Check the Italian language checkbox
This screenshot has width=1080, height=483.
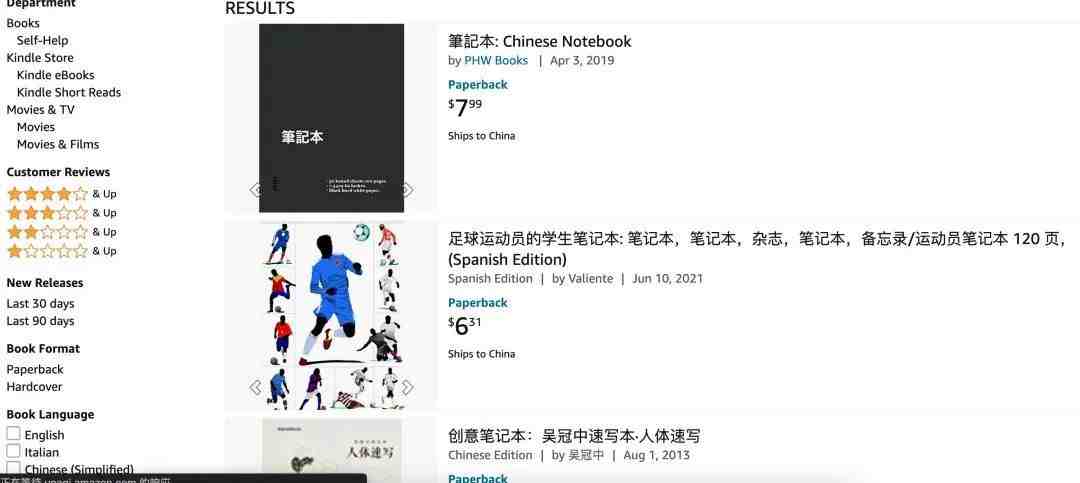tap(13, 451)
